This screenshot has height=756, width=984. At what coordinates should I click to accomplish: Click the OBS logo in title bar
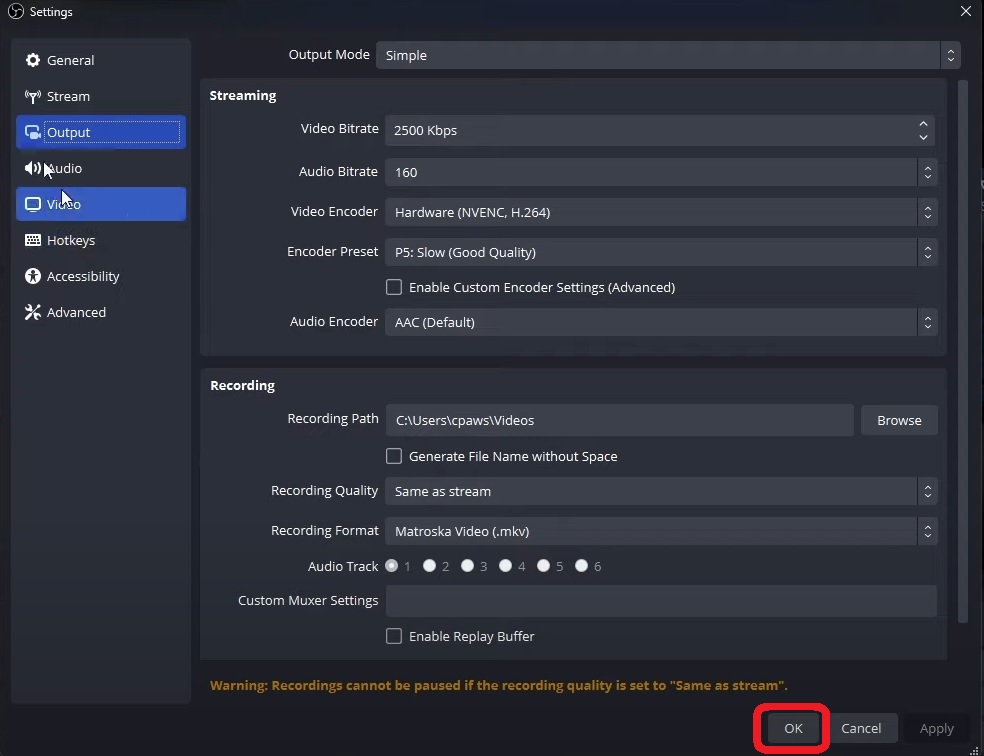pyautogui.click(x=16, y=11)
